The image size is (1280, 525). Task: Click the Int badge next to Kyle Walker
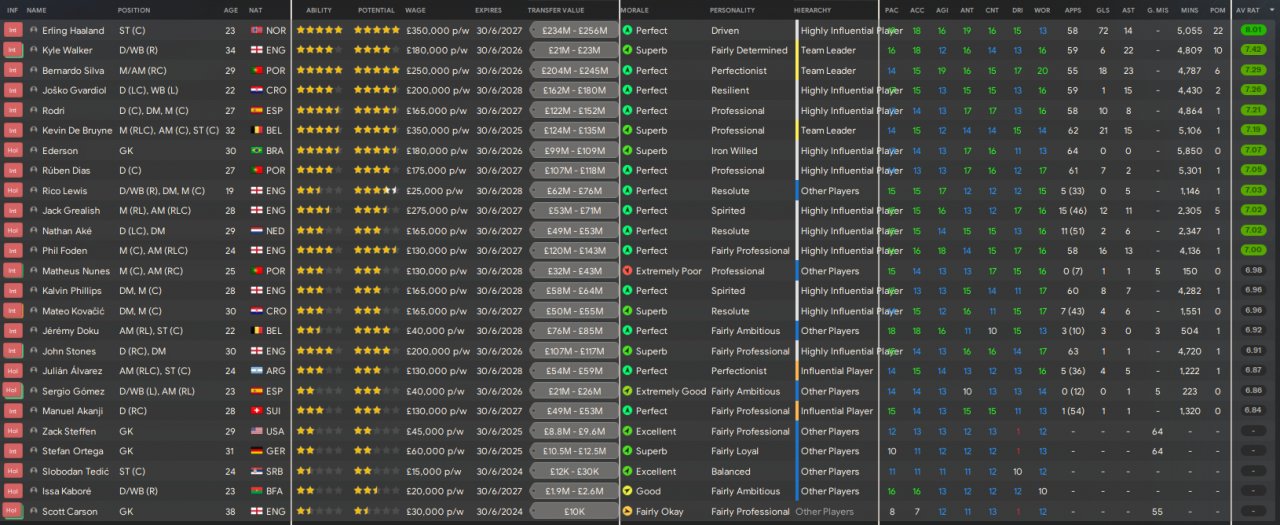point(13,50)
